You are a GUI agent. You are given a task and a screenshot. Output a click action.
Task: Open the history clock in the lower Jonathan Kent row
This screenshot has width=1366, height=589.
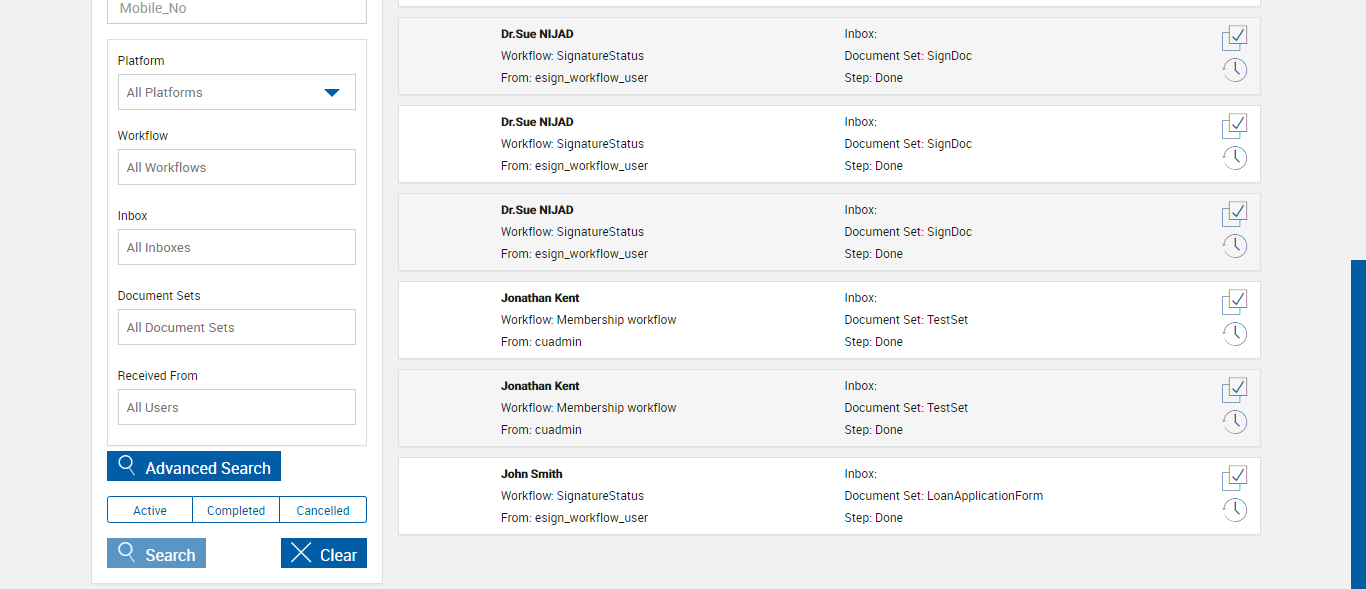(1235, 422)
